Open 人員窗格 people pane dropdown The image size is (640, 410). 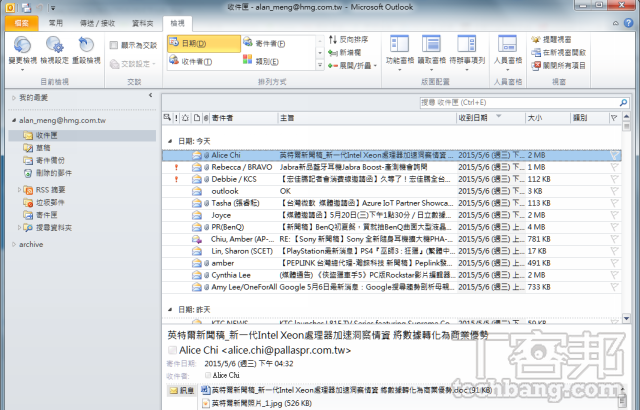[x=508, y=54]
